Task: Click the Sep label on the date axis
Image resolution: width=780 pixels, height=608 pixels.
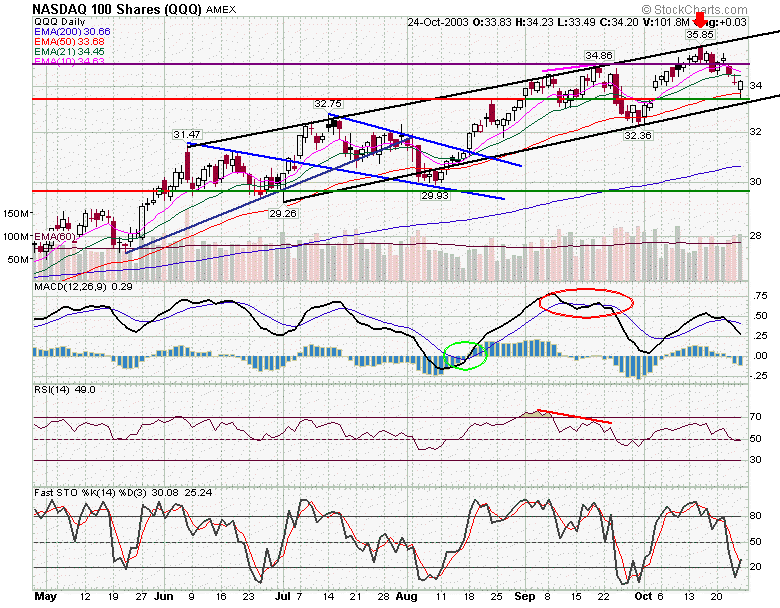Action: [525, 597]
